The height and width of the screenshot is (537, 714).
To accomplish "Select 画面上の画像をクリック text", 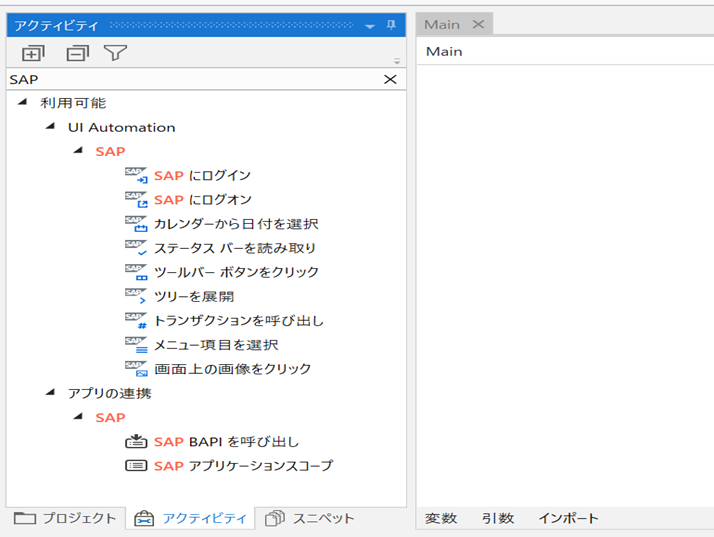I will (x=233, y=369).
